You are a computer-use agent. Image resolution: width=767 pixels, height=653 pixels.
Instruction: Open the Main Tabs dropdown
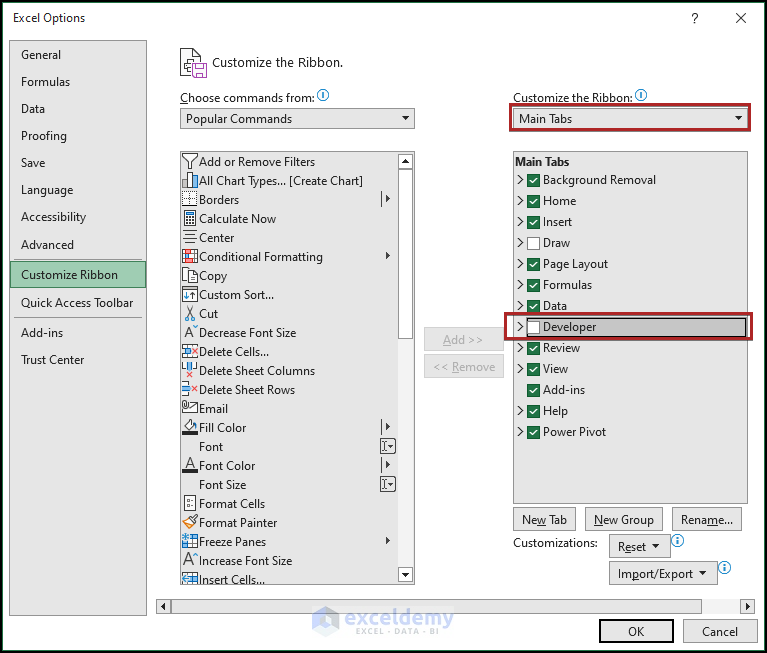point(630,119)
